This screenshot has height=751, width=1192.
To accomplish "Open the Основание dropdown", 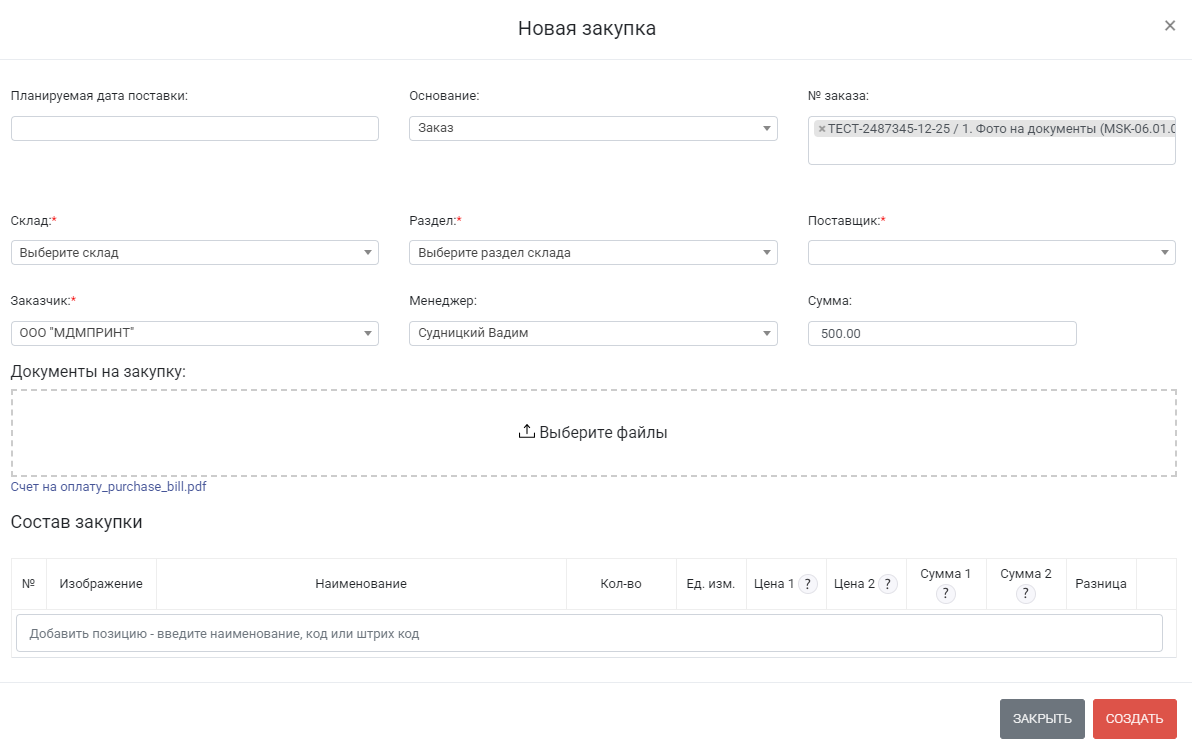I will (x=593, y=128).
